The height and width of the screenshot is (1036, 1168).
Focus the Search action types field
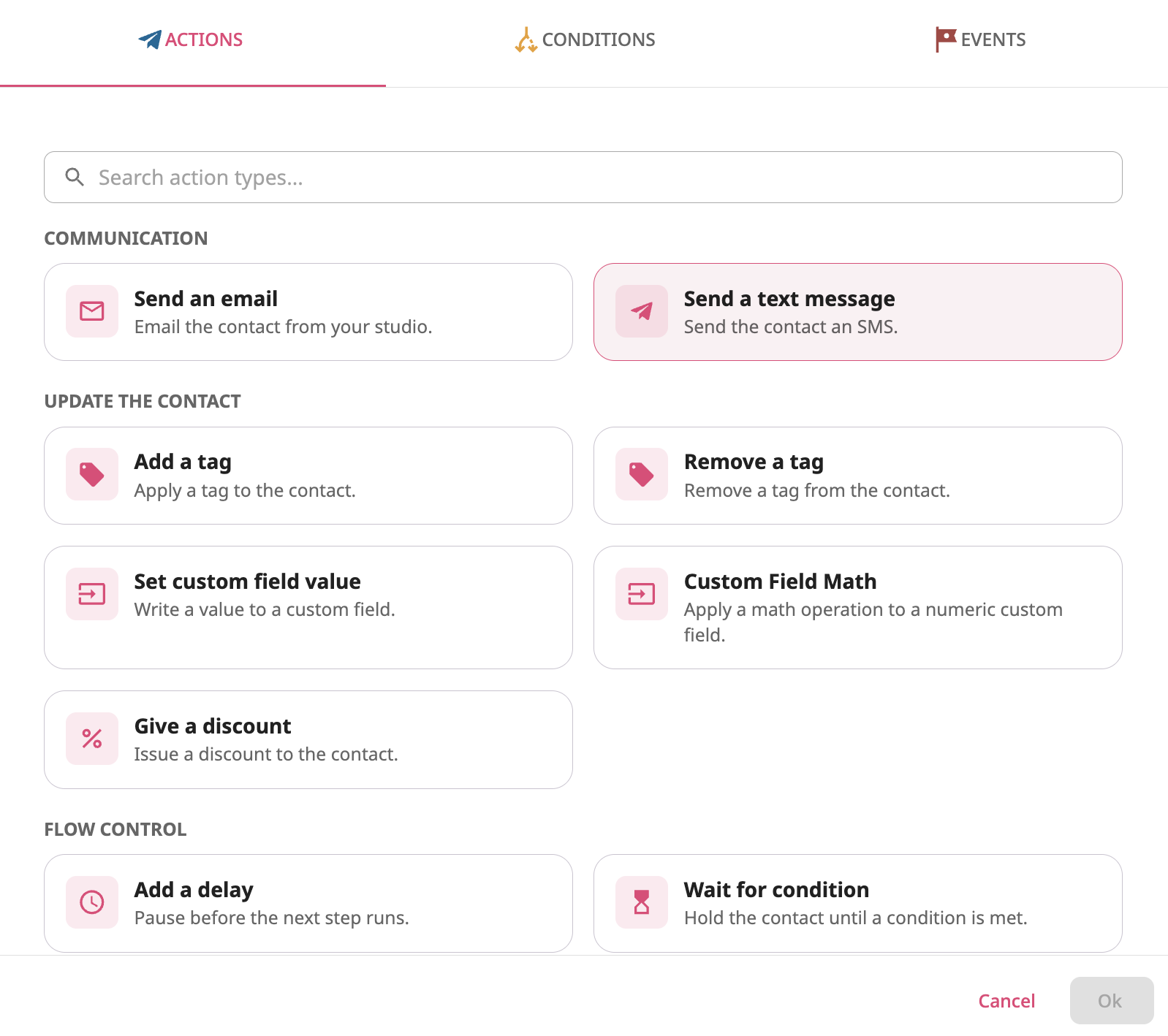pos(583,178)
